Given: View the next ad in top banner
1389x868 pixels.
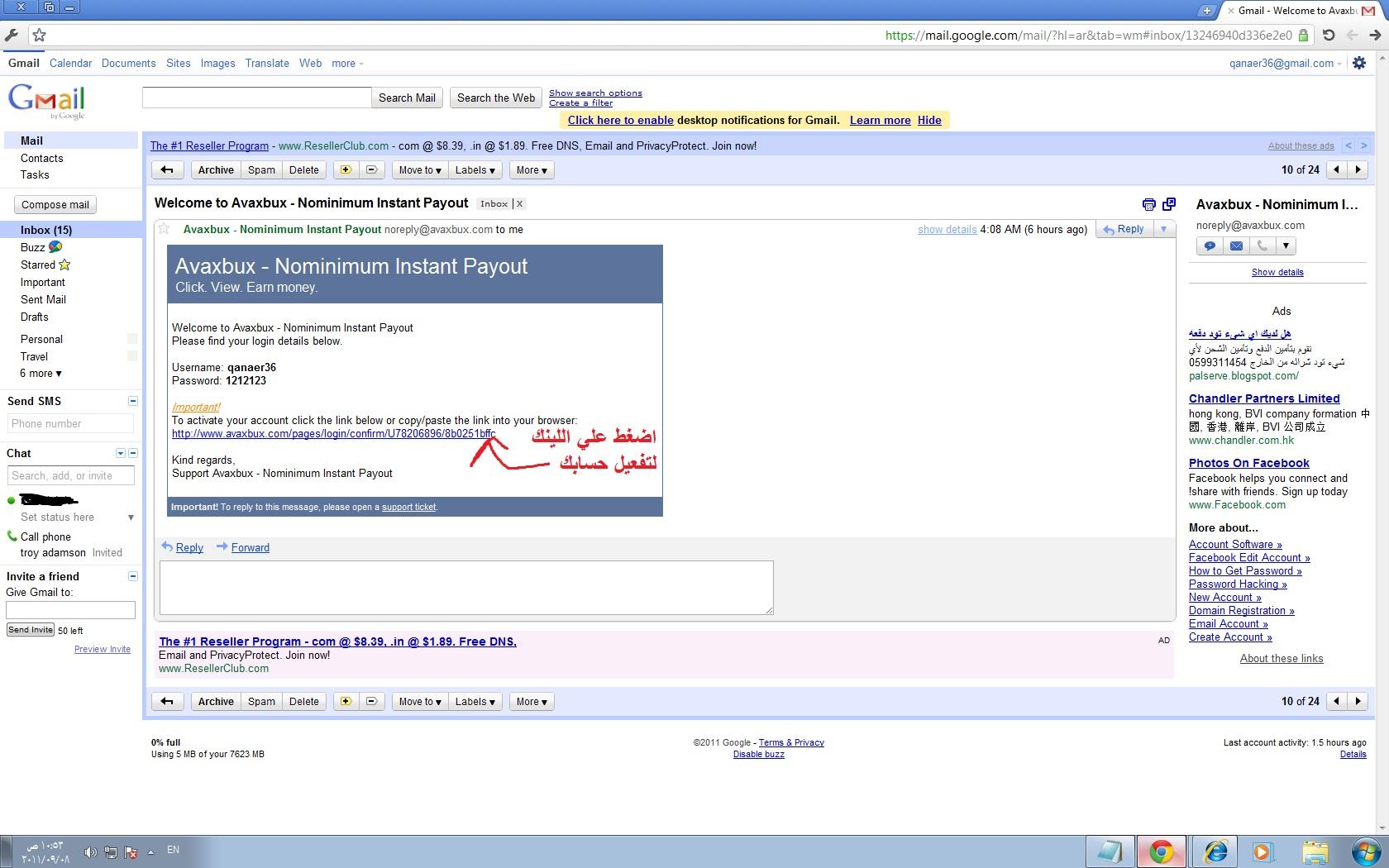Looking at the screenshot, I should (x=1363, y=145).
